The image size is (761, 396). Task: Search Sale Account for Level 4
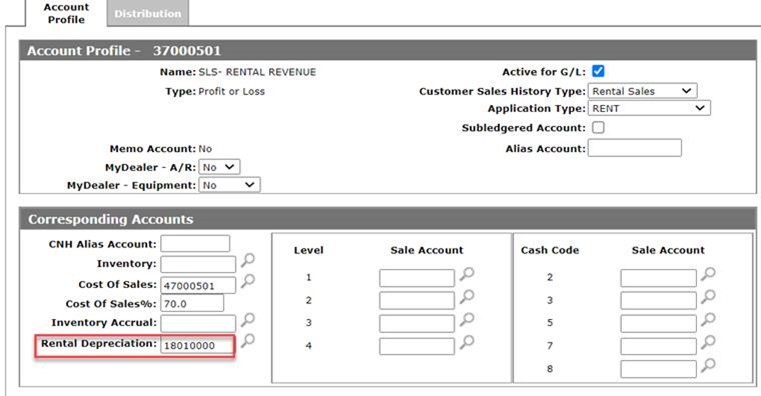pos(467,342)
